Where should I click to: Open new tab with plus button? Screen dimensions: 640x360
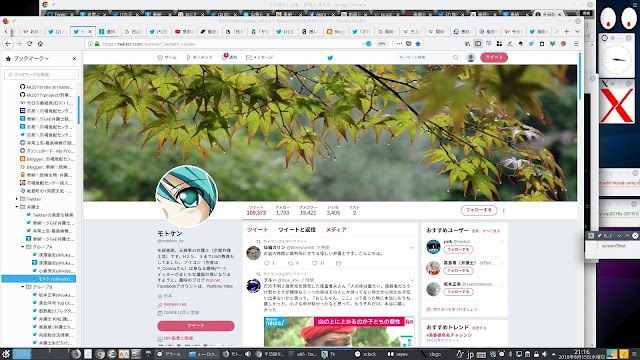[567, 31]
